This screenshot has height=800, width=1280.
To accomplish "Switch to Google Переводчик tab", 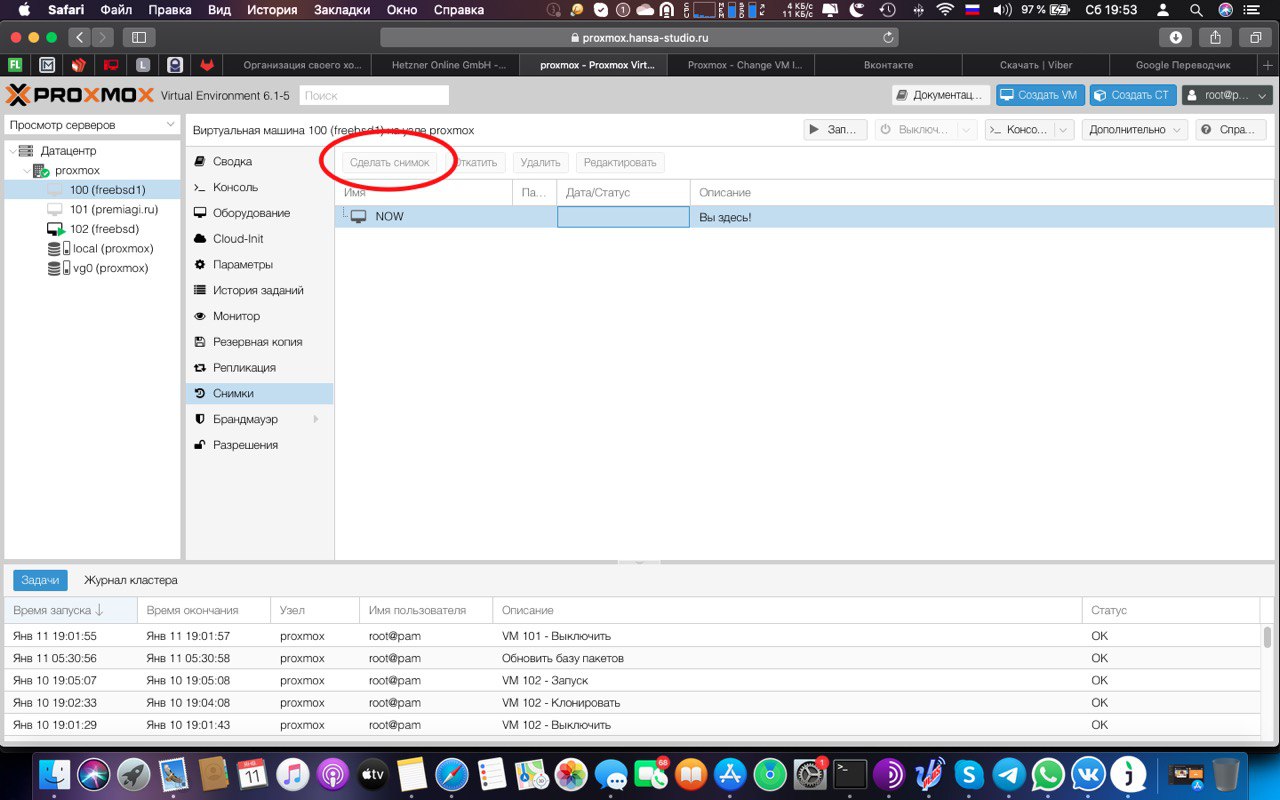I will coord(1182,65).
